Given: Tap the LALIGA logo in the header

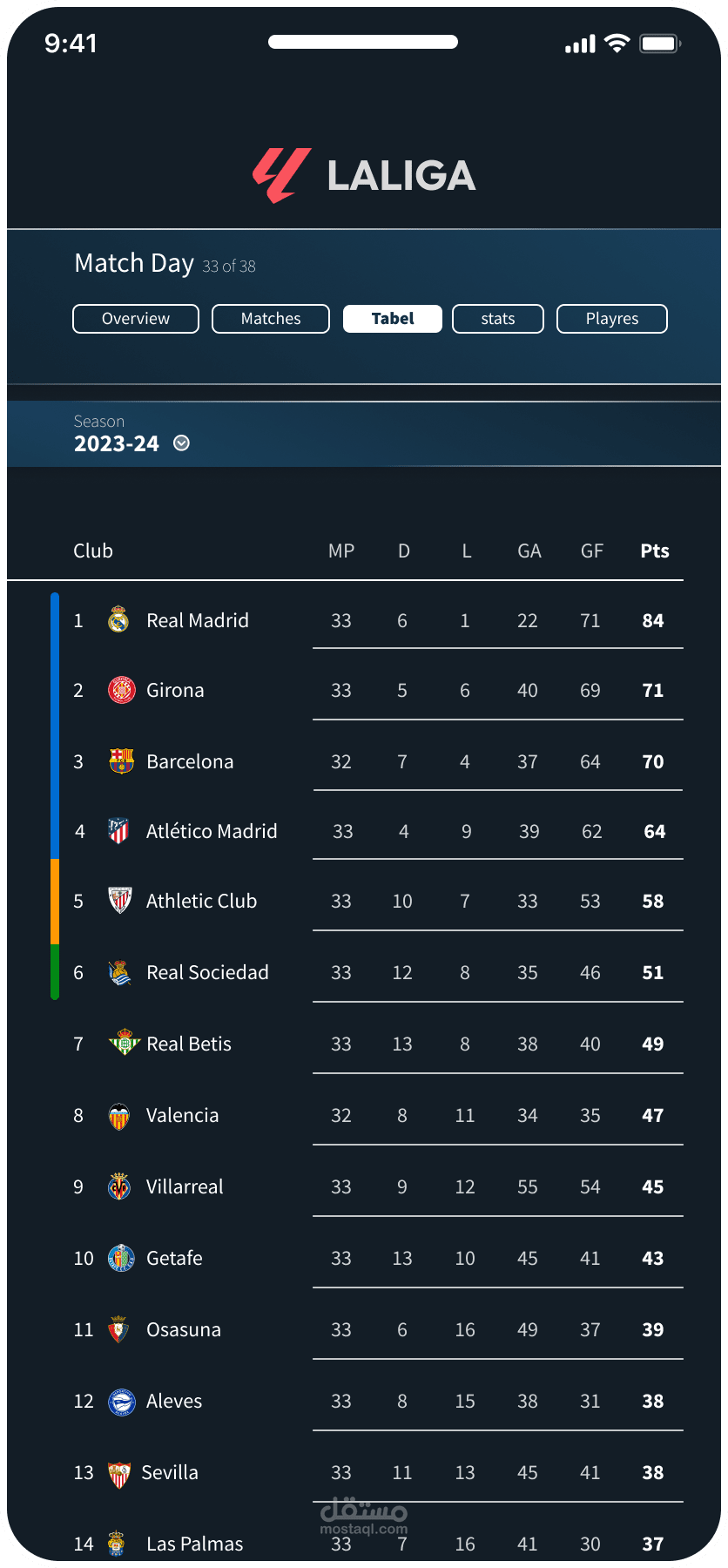Looking at the screenshot, I should coord(364,175).
